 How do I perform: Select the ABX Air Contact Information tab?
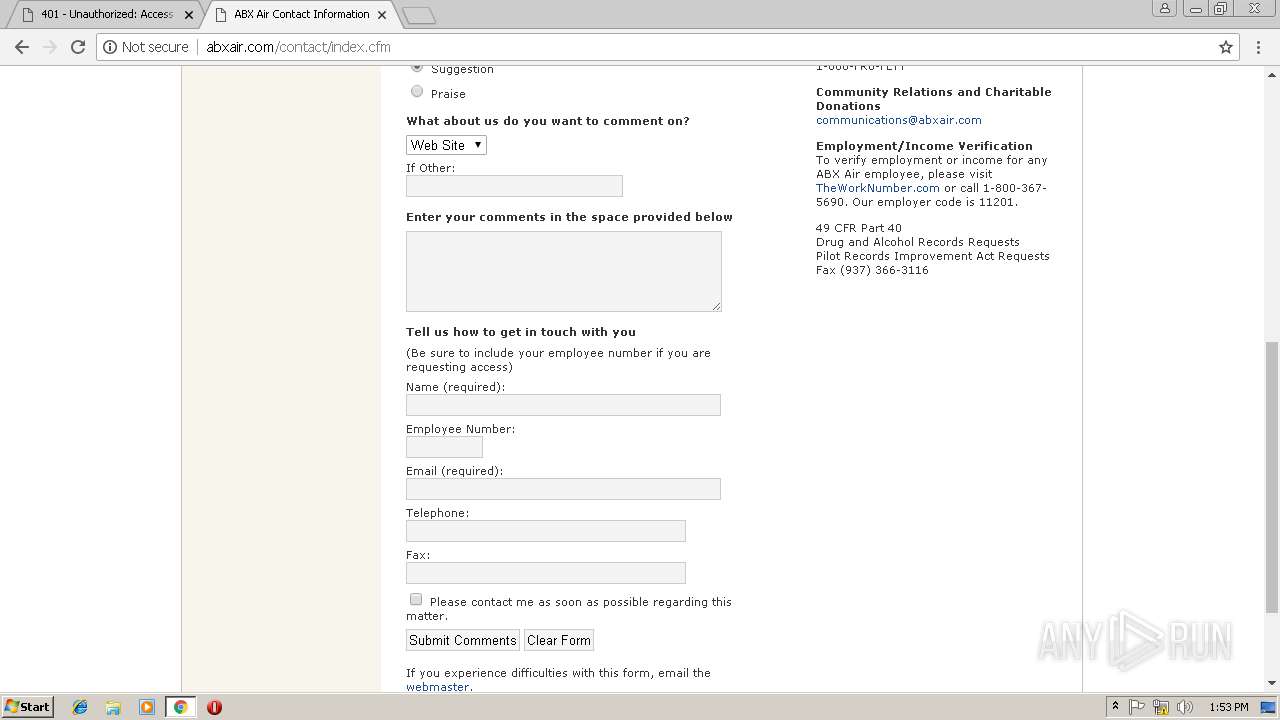point(300,15)
